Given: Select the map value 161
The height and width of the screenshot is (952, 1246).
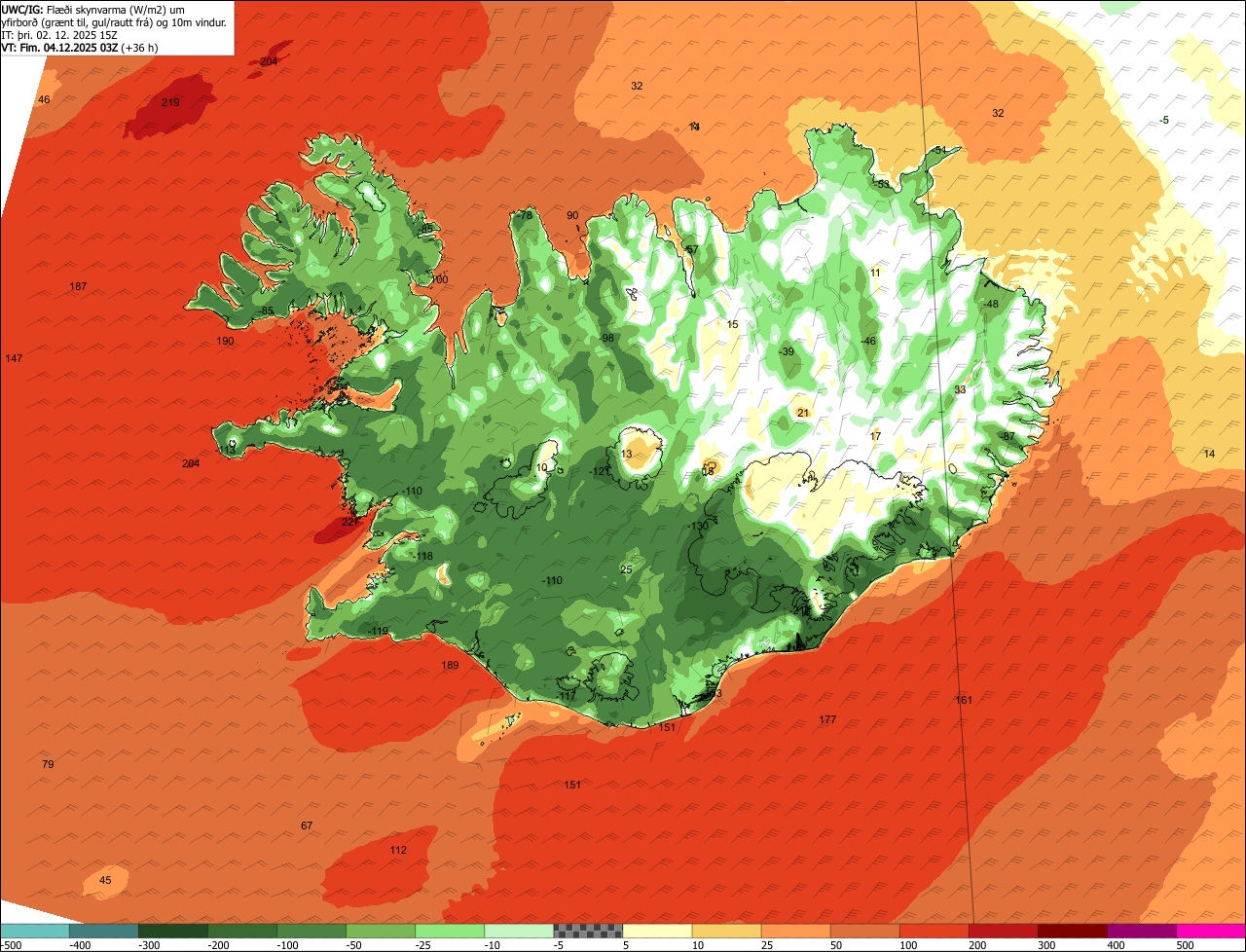Looking at the screenshot, I should tap(964, 701).
